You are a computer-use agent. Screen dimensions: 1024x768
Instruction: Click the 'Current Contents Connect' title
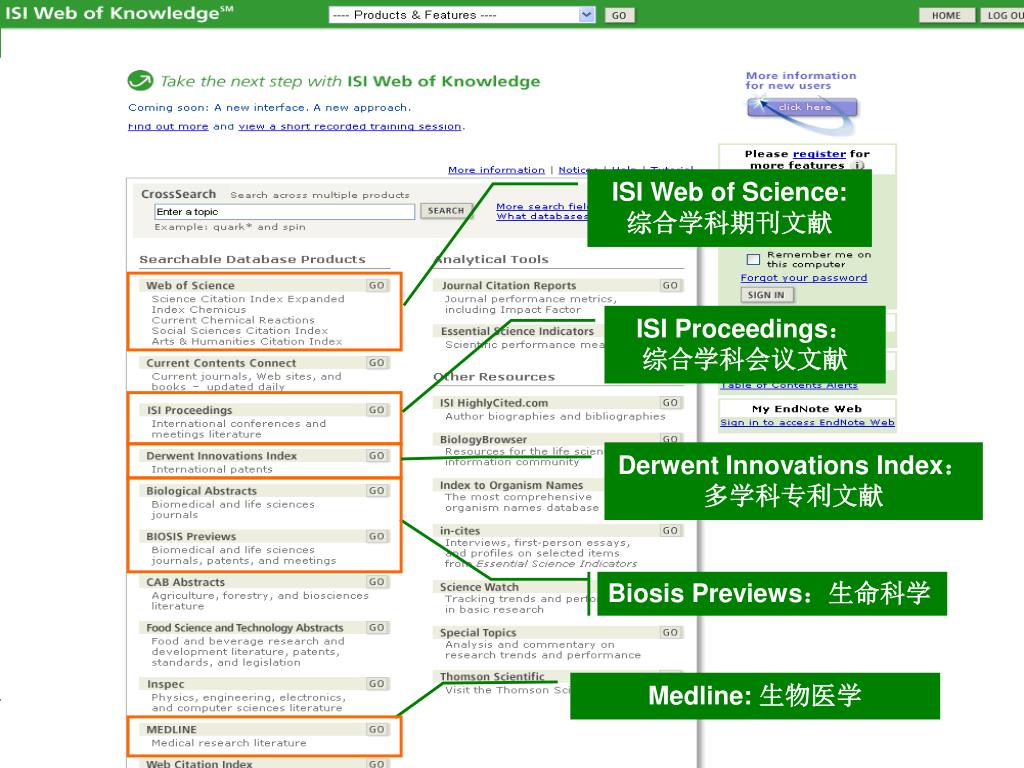point(221,362)
